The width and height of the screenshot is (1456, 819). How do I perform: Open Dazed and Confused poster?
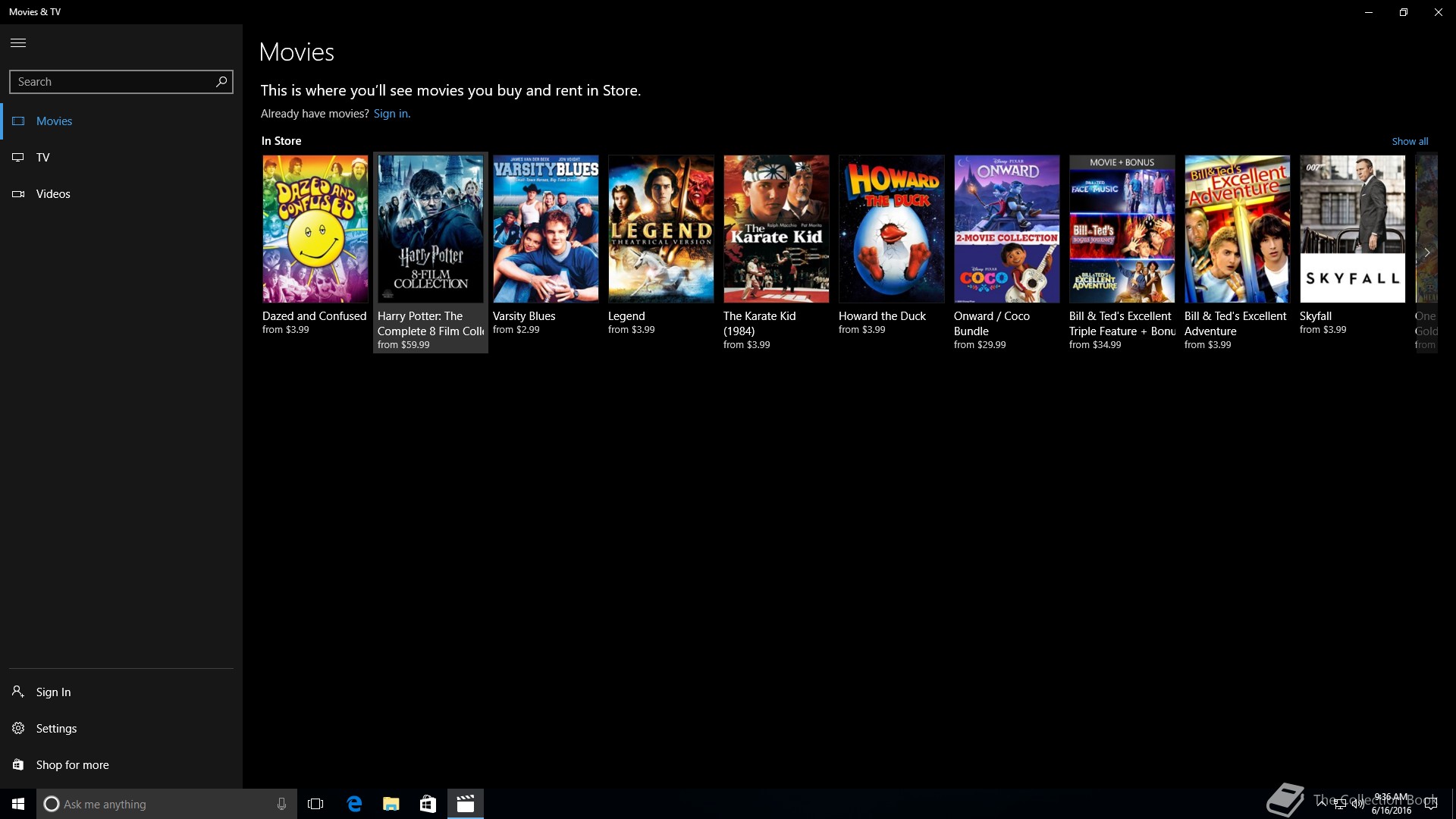[x=315, y=229]
